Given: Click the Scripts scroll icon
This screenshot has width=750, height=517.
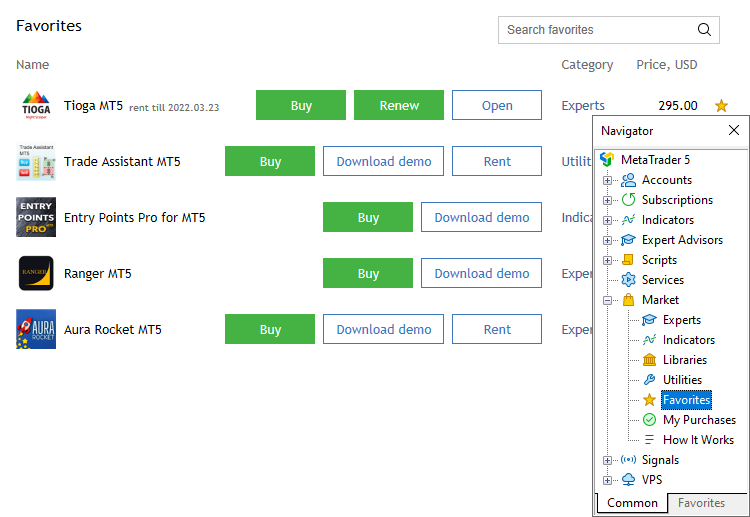Looking at the screenshot, I should (x=628, y=260).
